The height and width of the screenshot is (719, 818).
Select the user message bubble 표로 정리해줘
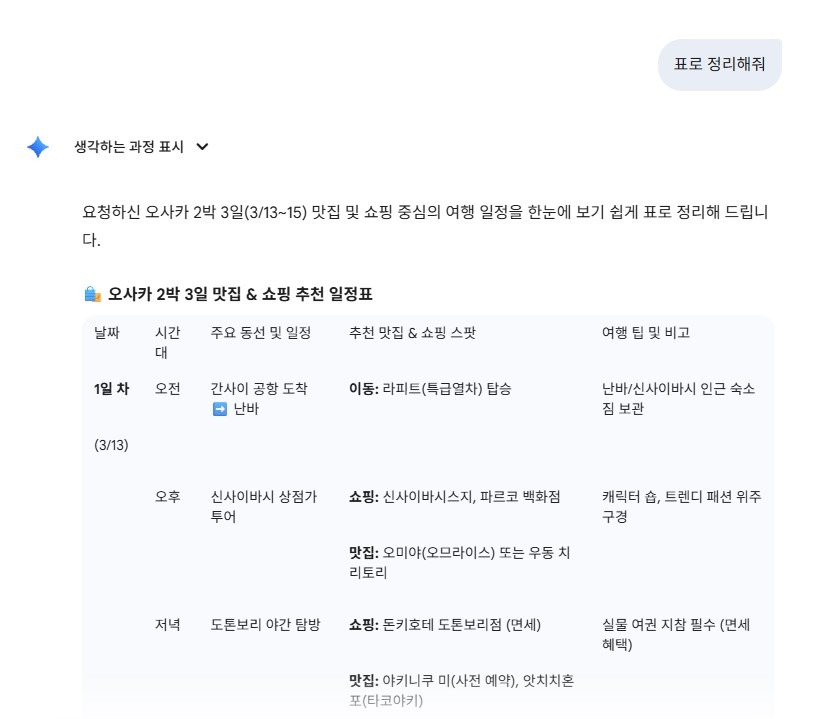[x=719, y=64]
